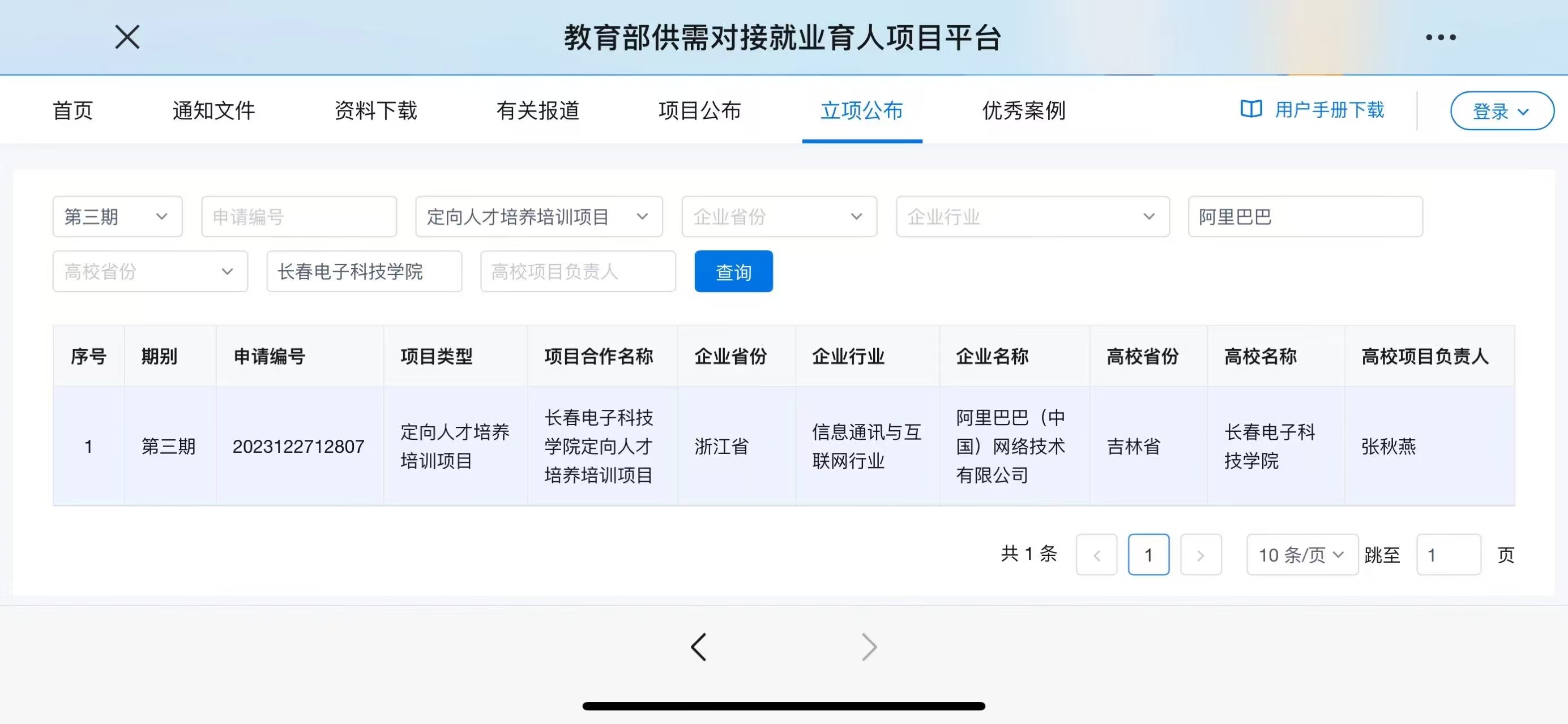
Task: Open the 优秀案例 tab
Action: [x=1024, y=110]
